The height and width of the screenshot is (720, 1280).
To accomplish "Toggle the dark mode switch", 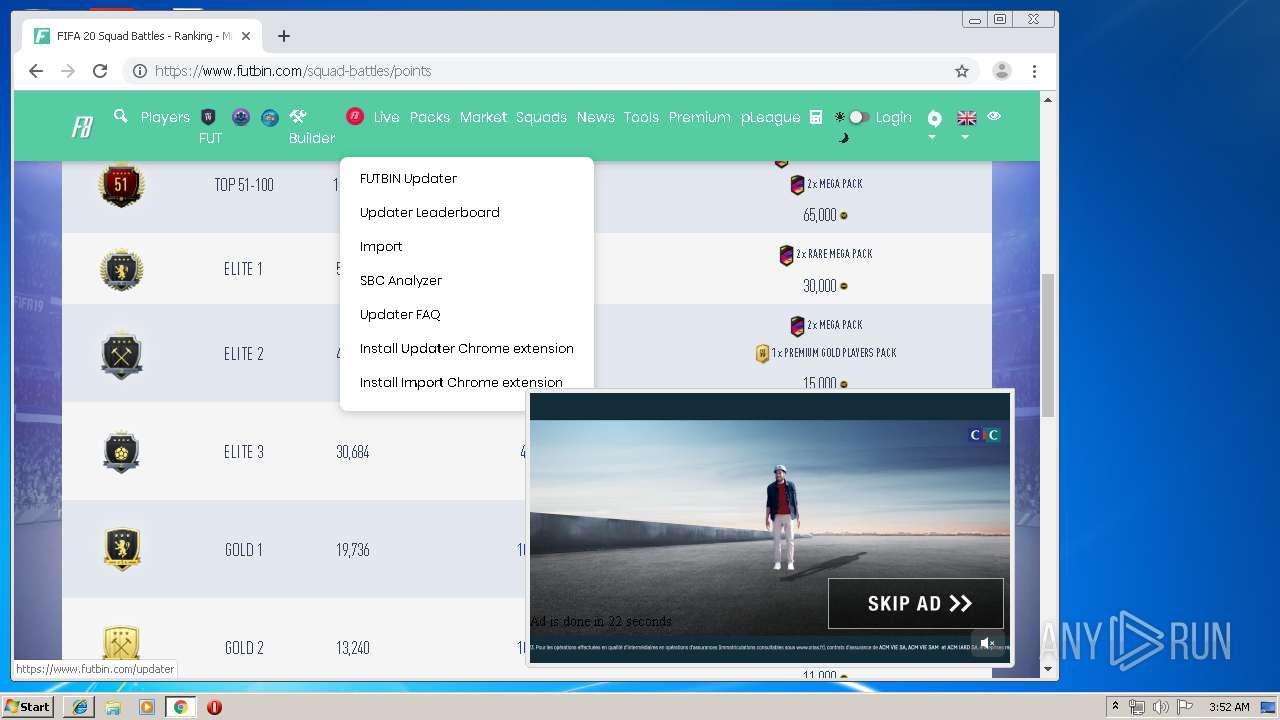I will point(857,117).
